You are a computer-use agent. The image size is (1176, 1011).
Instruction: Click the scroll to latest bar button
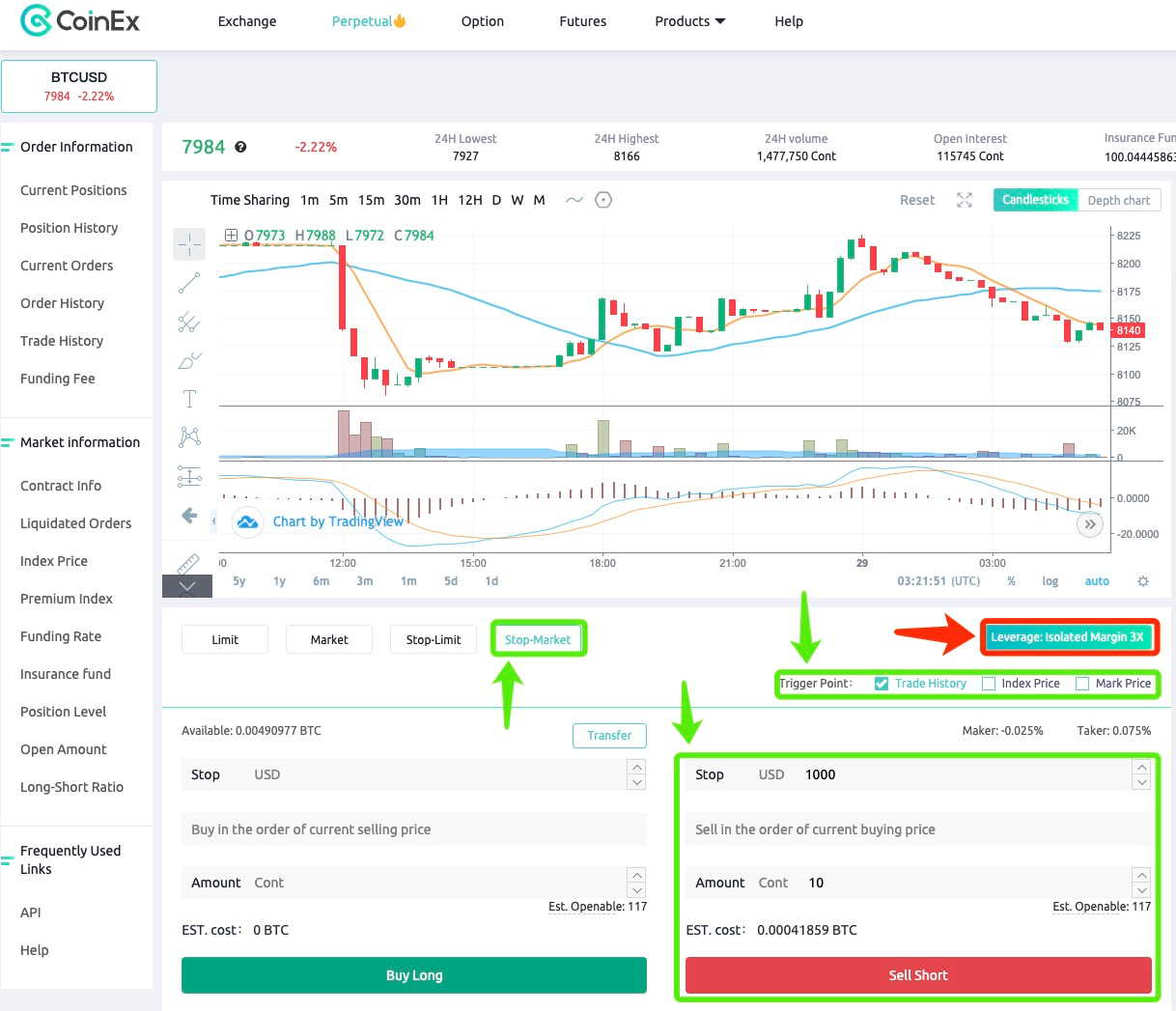pyautogui.click(x=1090, y=524)
